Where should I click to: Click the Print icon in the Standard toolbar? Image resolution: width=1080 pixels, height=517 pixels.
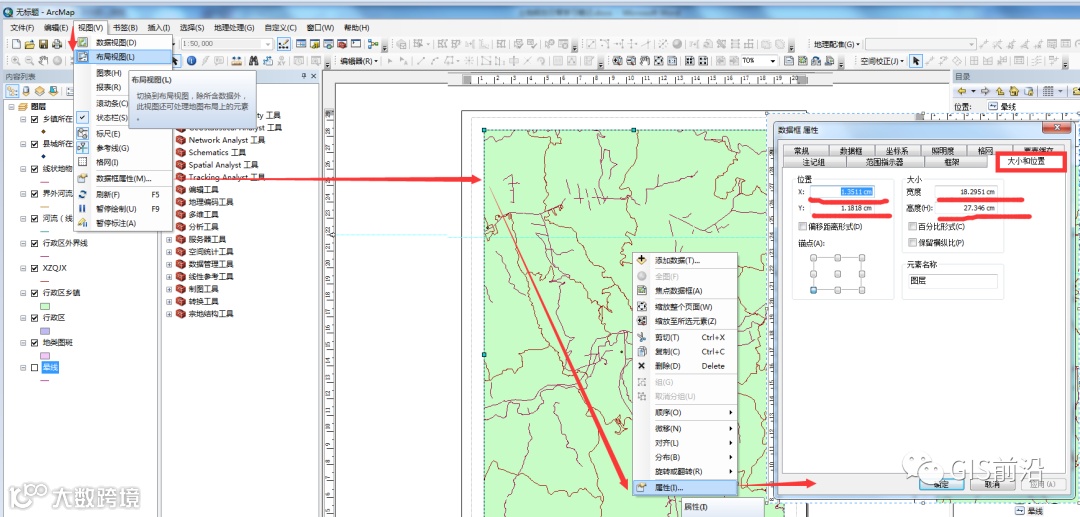(x=55, y=44)
